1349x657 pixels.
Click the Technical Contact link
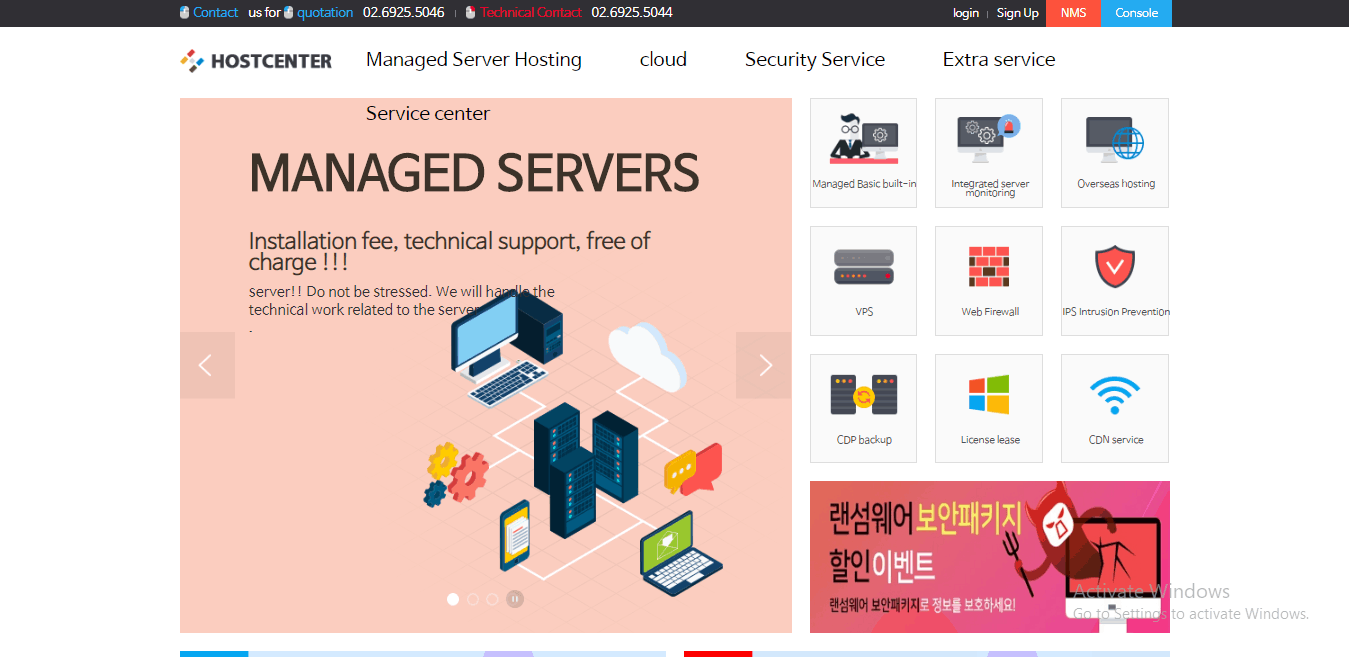531,13
